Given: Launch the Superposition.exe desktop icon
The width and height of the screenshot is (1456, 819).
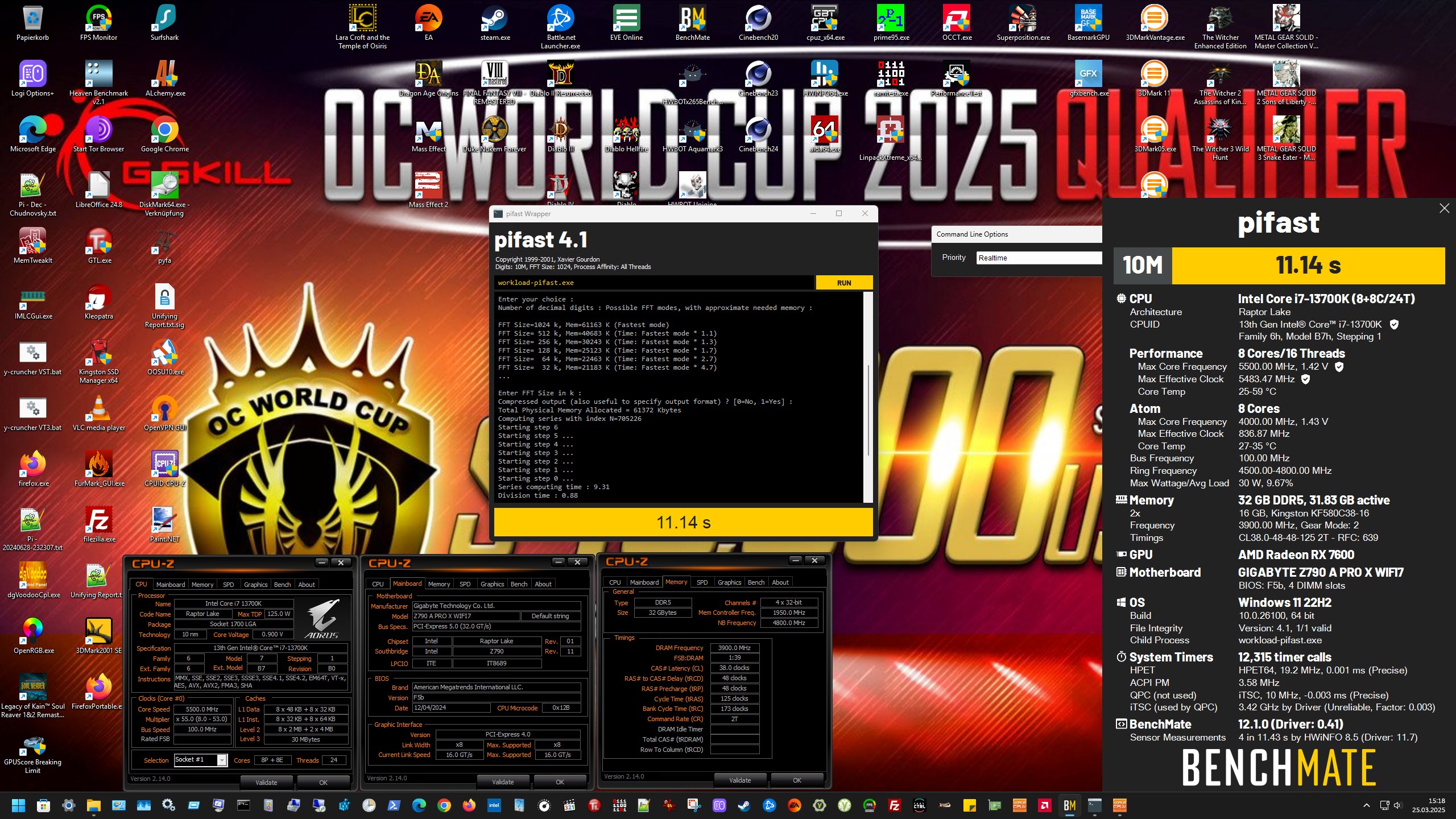Looking at the screenshot, I should [1023, 24].
